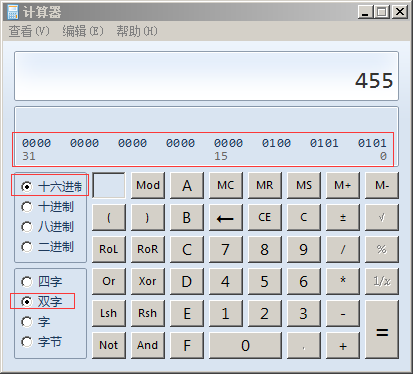Click the Rsh right shift button
The image size is (413, 374).
click(148, 313)
